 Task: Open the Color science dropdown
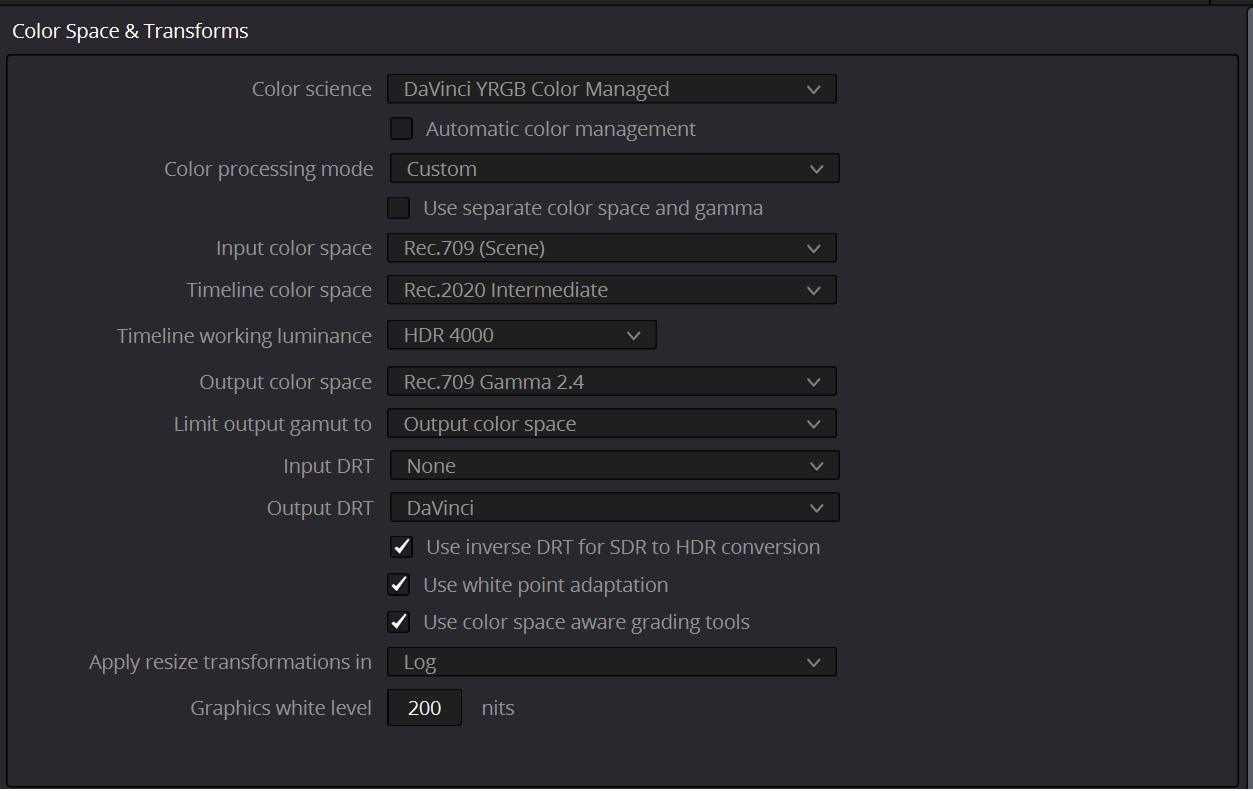pos(612,89)
